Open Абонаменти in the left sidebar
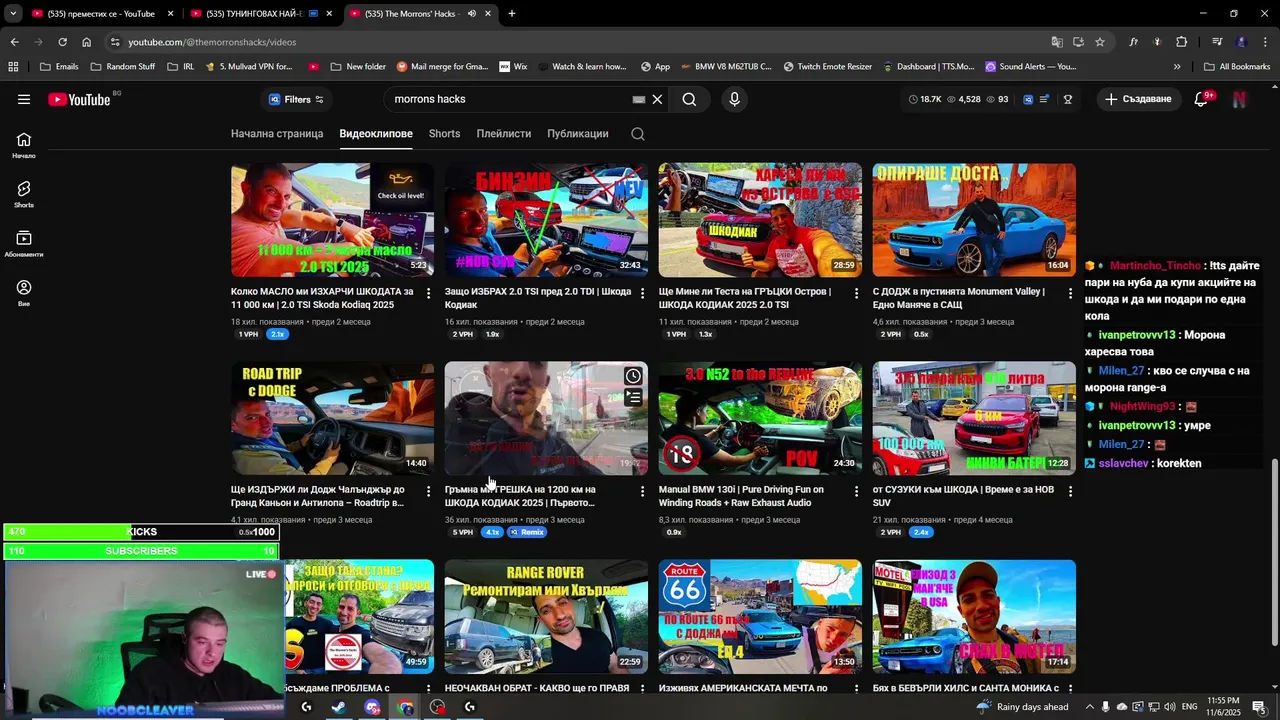This screenshot has height=720, width=1280. (x=24, y=243)
